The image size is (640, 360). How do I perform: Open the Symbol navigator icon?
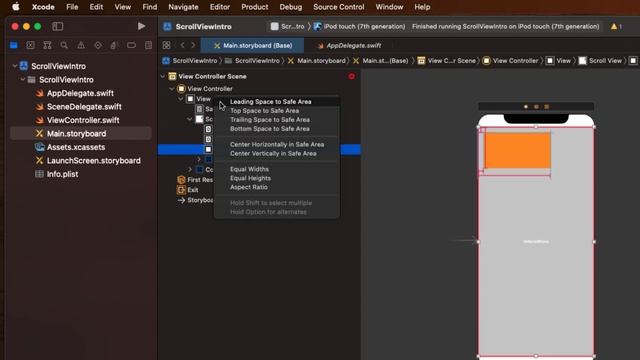47,45
